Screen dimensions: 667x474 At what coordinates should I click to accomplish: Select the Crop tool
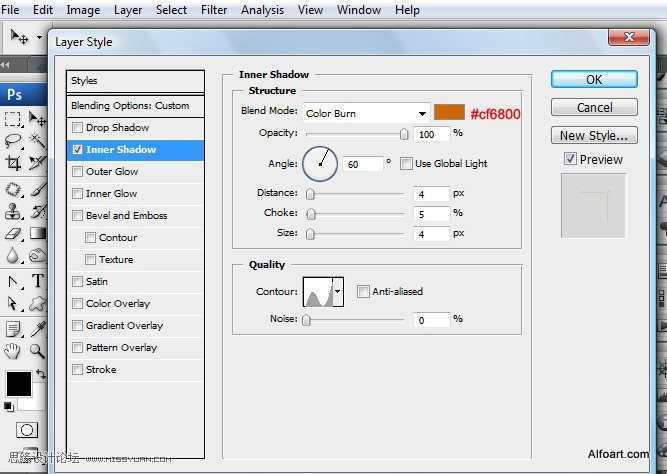(13, 163)
